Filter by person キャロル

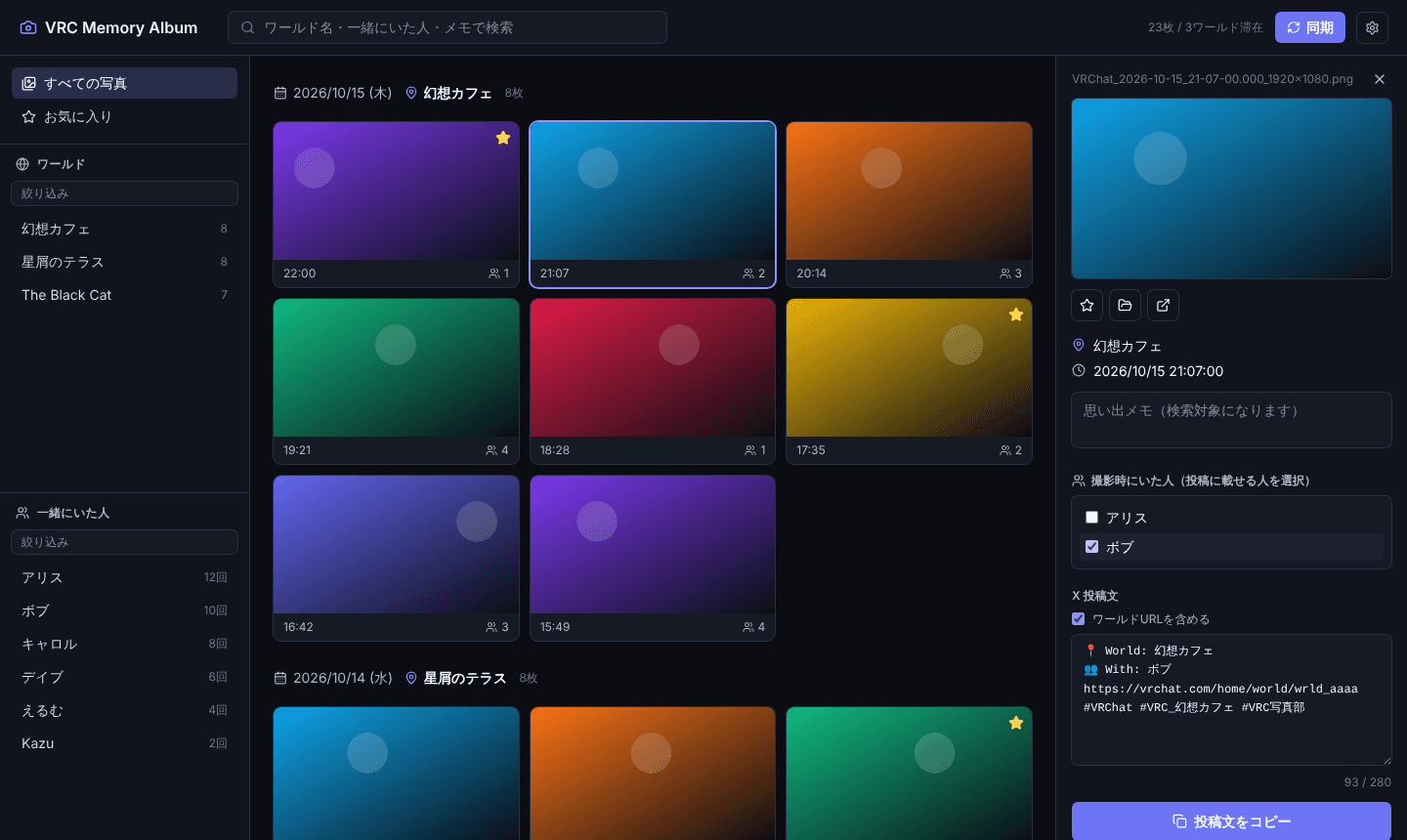pos(124,644)
